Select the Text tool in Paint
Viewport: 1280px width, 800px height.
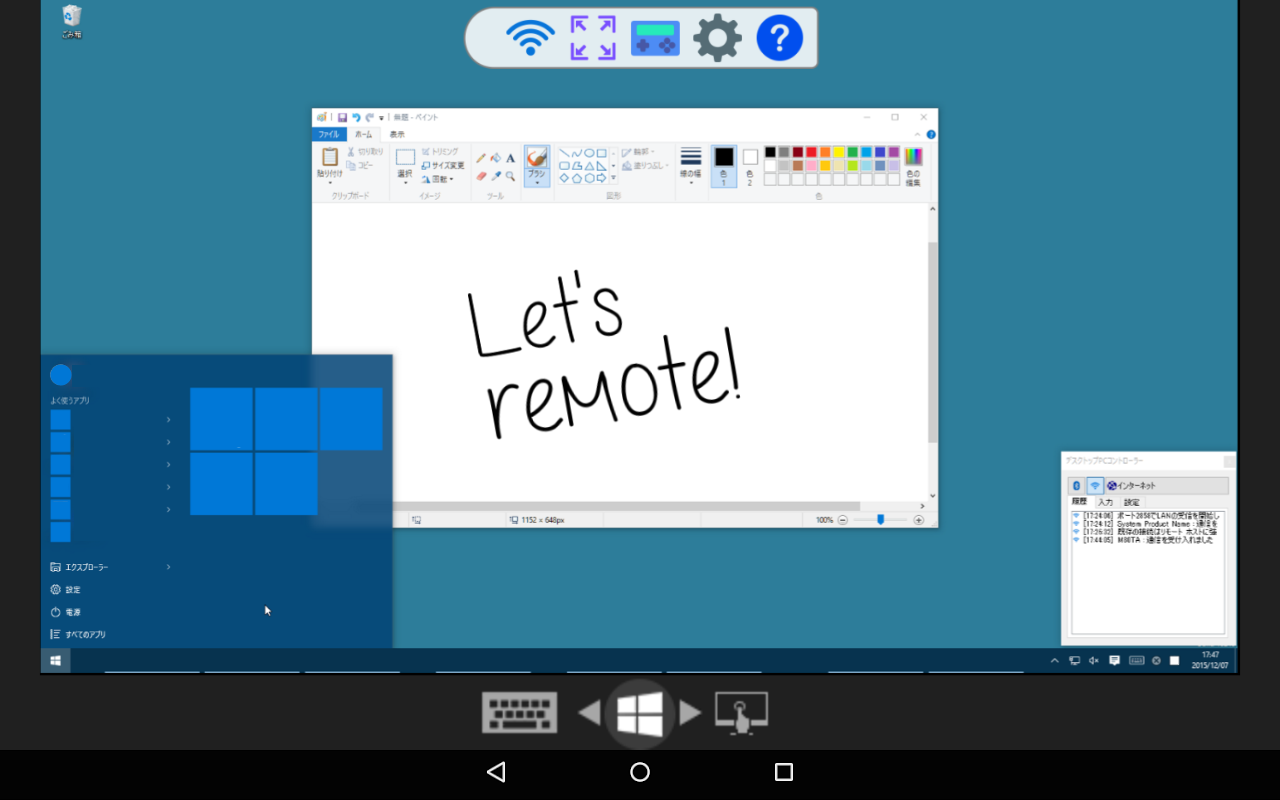[x=510, y=158]
